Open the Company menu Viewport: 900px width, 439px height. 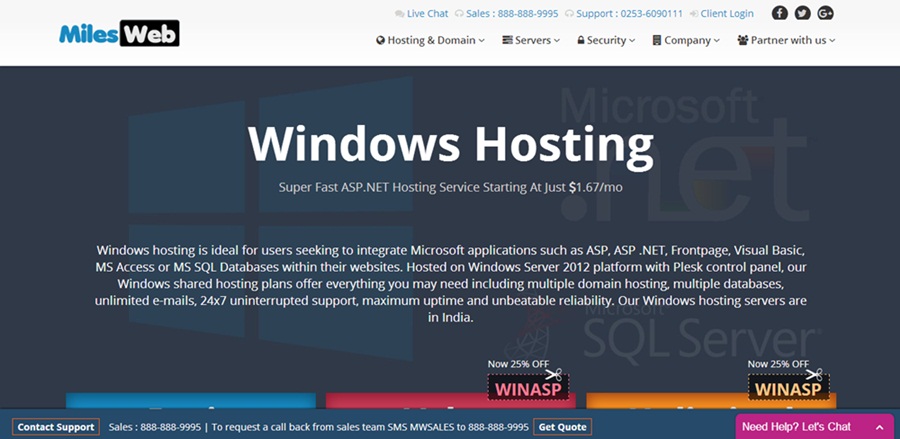686,40
